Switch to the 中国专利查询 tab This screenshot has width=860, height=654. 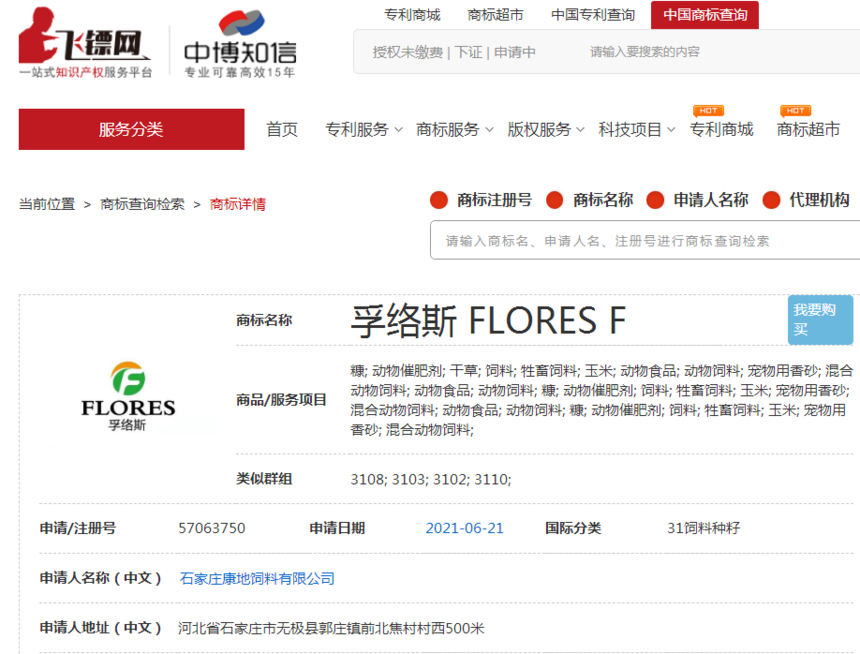[x=593, y=15]
